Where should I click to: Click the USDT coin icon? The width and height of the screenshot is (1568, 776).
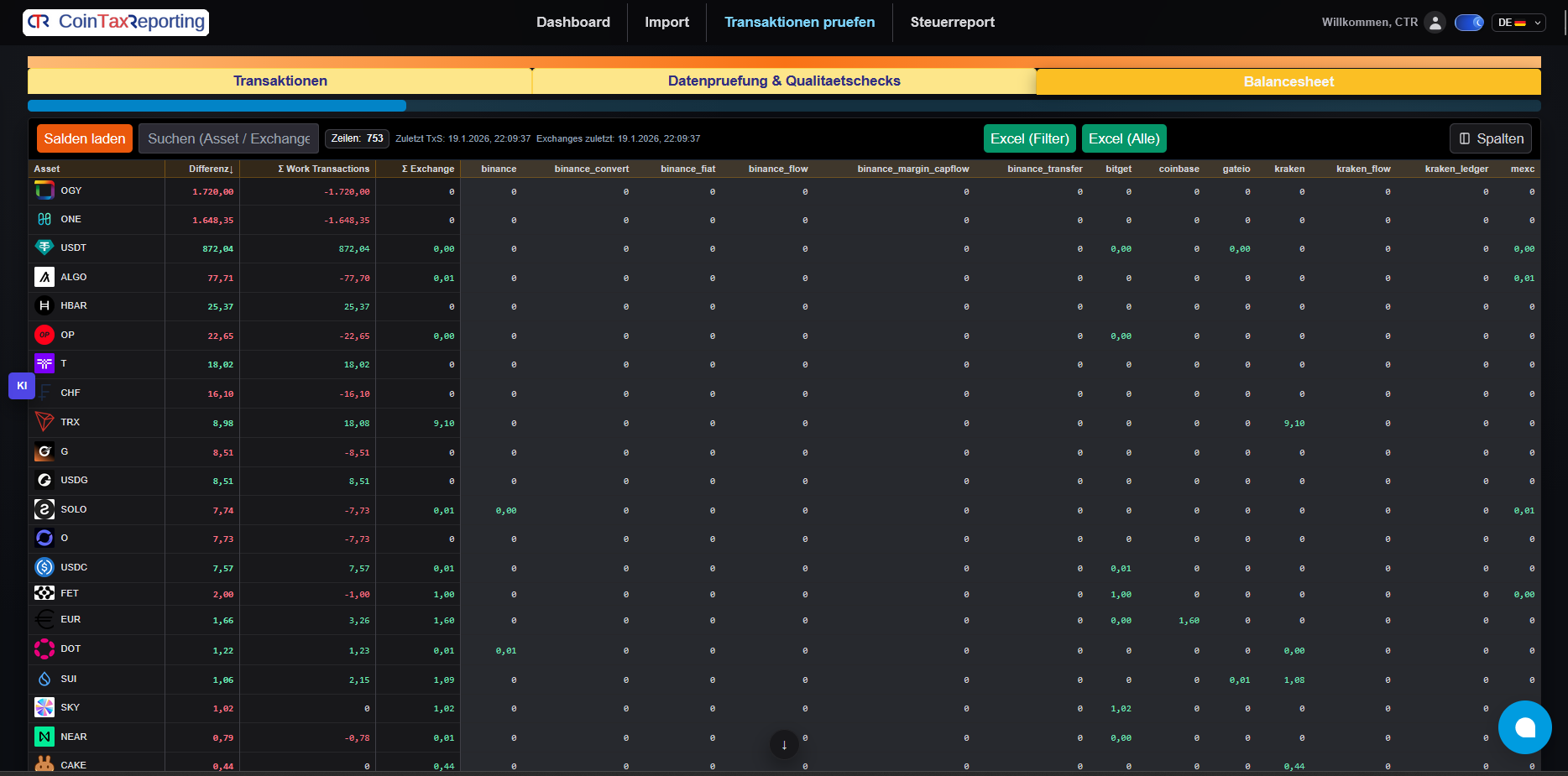[44, 247]
